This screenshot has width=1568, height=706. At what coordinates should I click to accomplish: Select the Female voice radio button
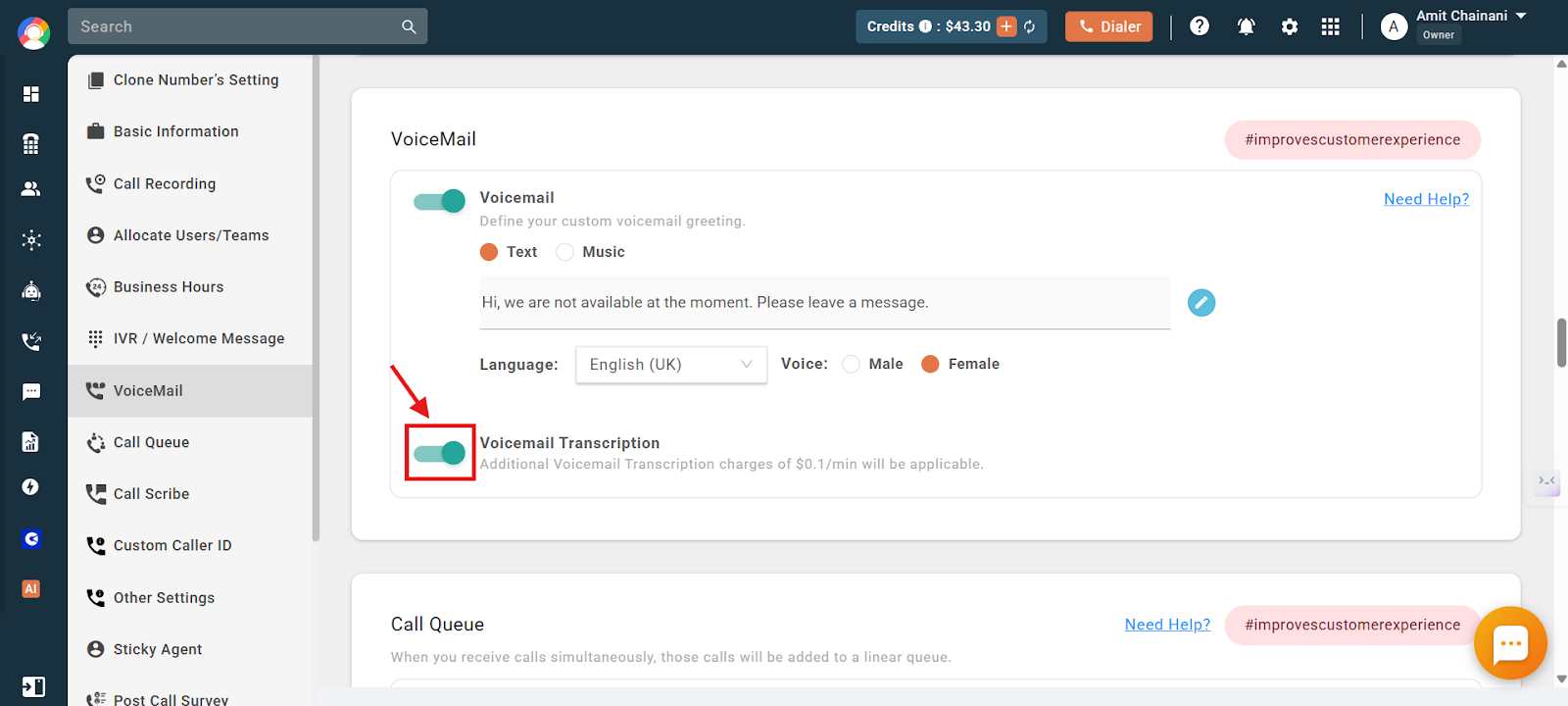click(x=931, y=364)
